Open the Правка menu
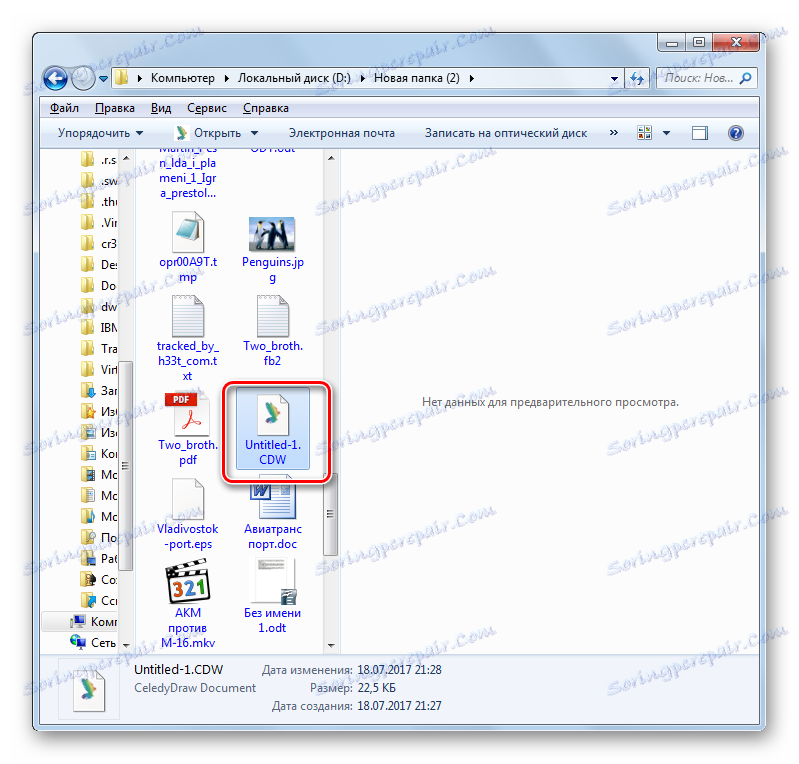The image size is (799, 764). 115,108
